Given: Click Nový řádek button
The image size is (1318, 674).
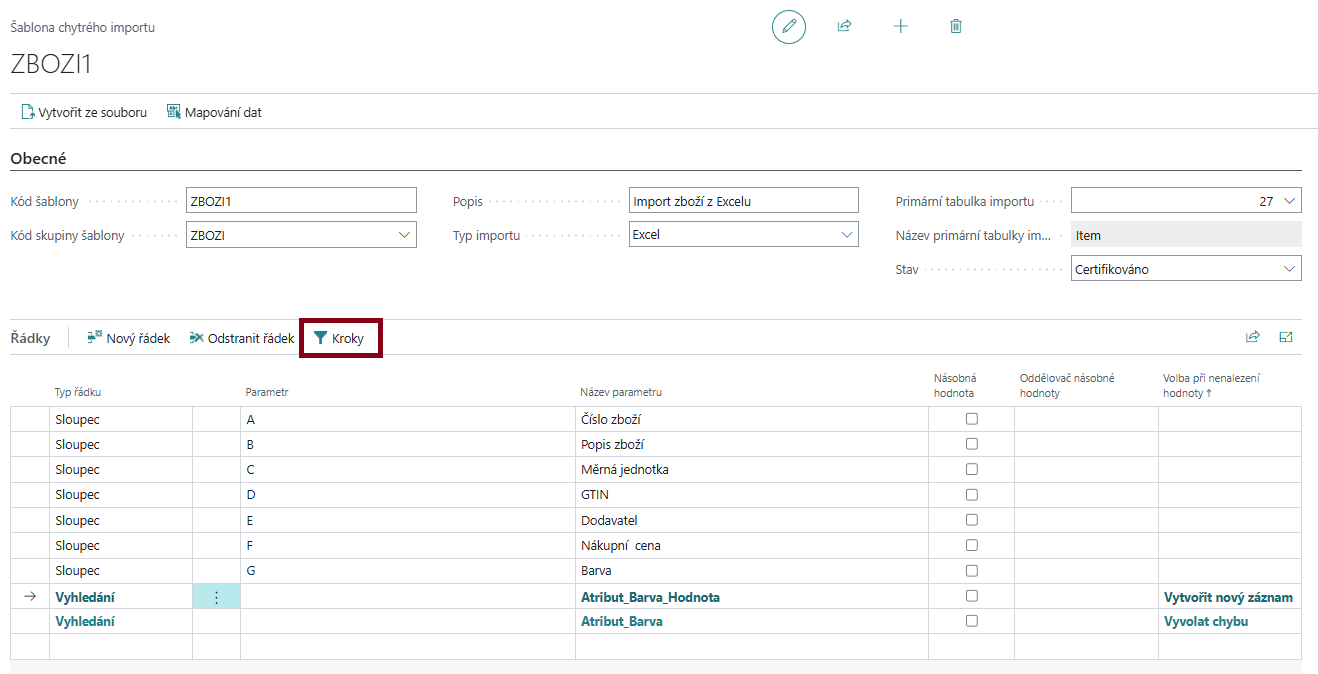Looking at the screenshot, I should pyautogui.click(x=128, y=339).
